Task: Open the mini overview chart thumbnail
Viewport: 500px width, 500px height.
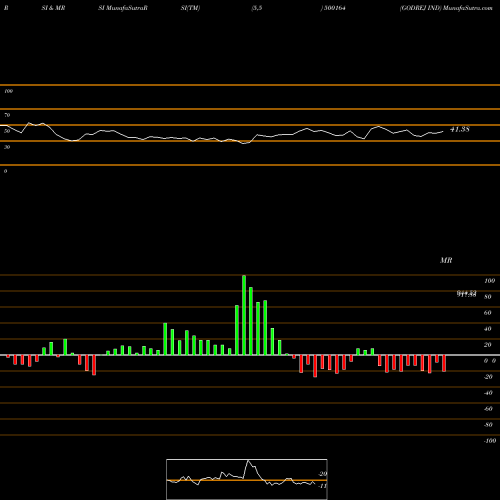Action: coord(247,479)
